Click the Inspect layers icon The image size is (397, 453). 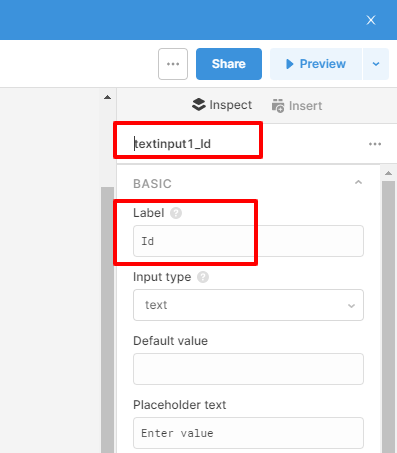199,105
